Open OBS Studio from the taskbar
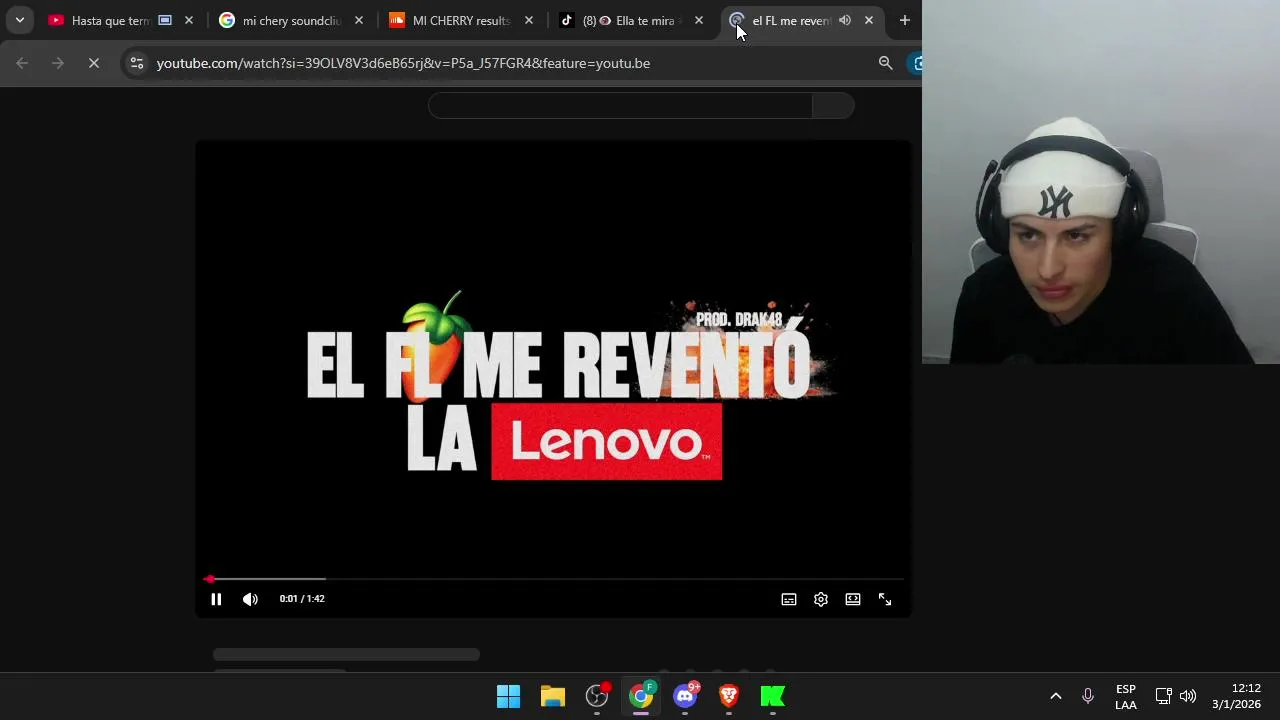Viewport: 1280px width, 720px height. click(597, 696)
